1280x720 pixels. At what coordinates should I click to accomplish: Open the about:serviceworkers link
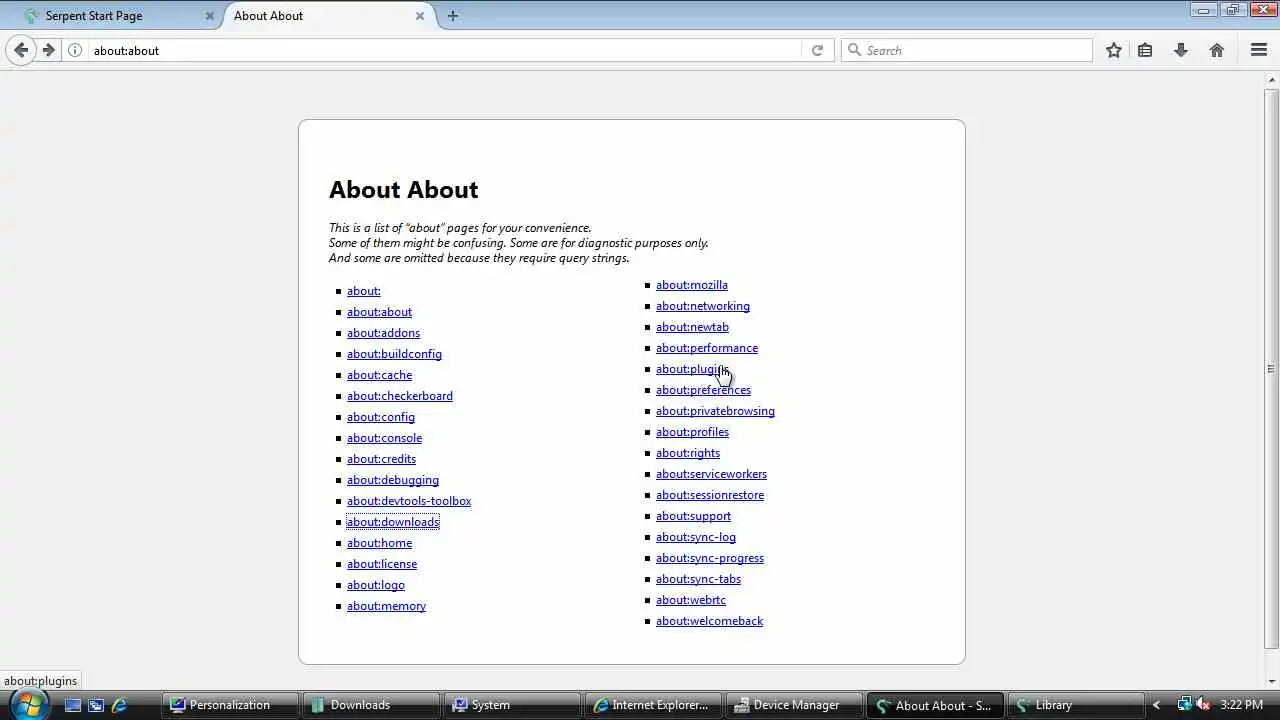(x=711, y=474)
